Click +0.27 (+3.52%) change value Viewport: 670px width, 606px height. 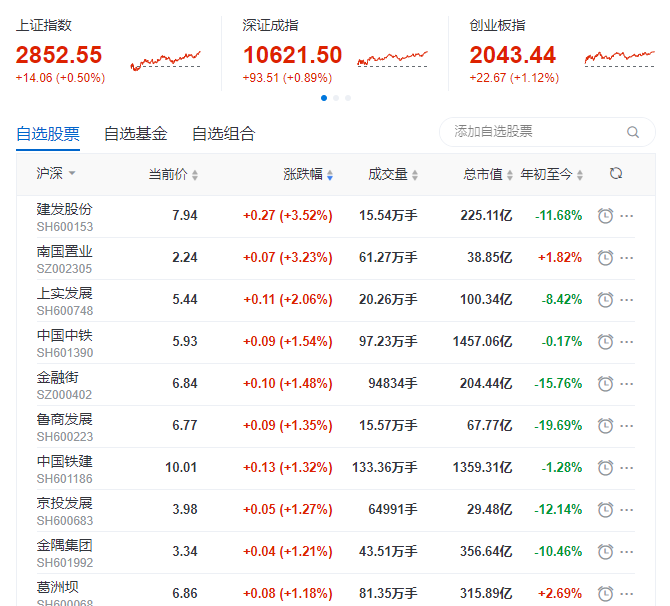(288, 215)
